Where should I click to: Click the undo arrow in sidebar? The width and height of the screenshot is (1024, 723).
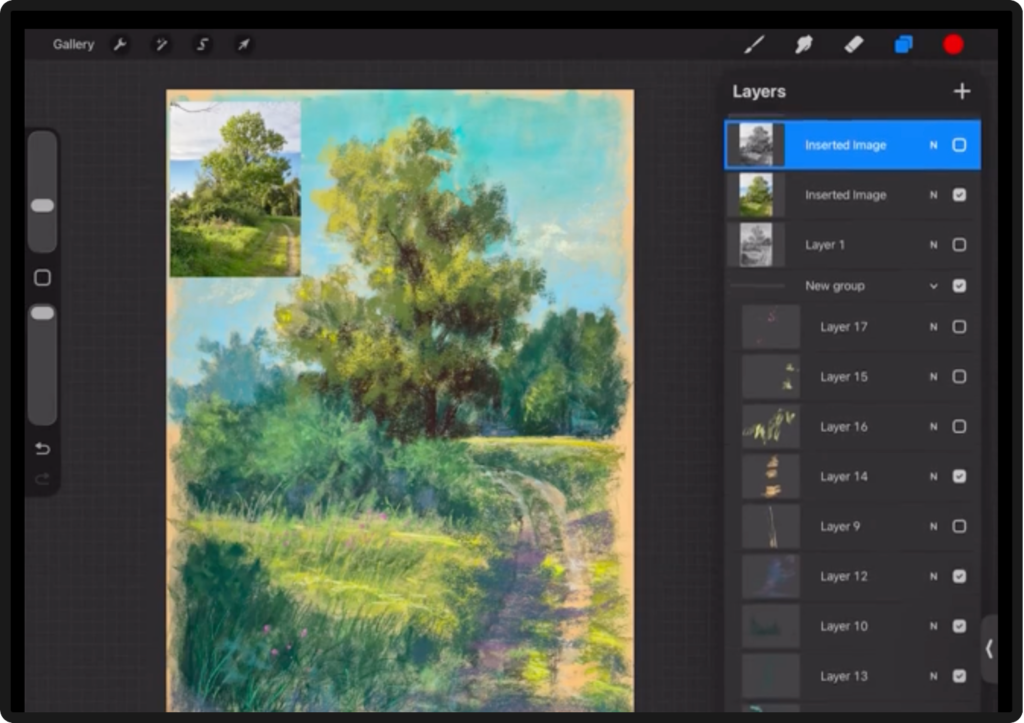42,448
